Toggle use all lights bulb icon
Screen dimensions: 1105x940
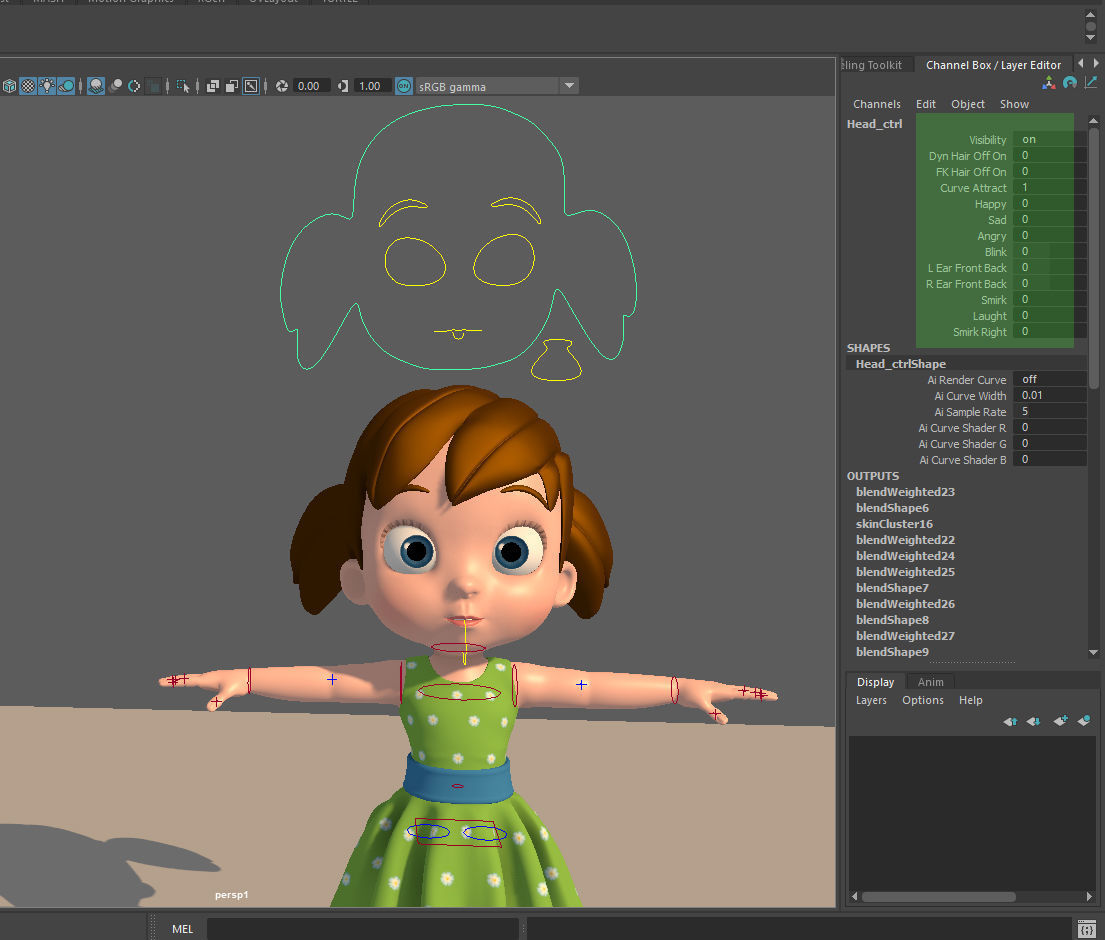(47, 86)
